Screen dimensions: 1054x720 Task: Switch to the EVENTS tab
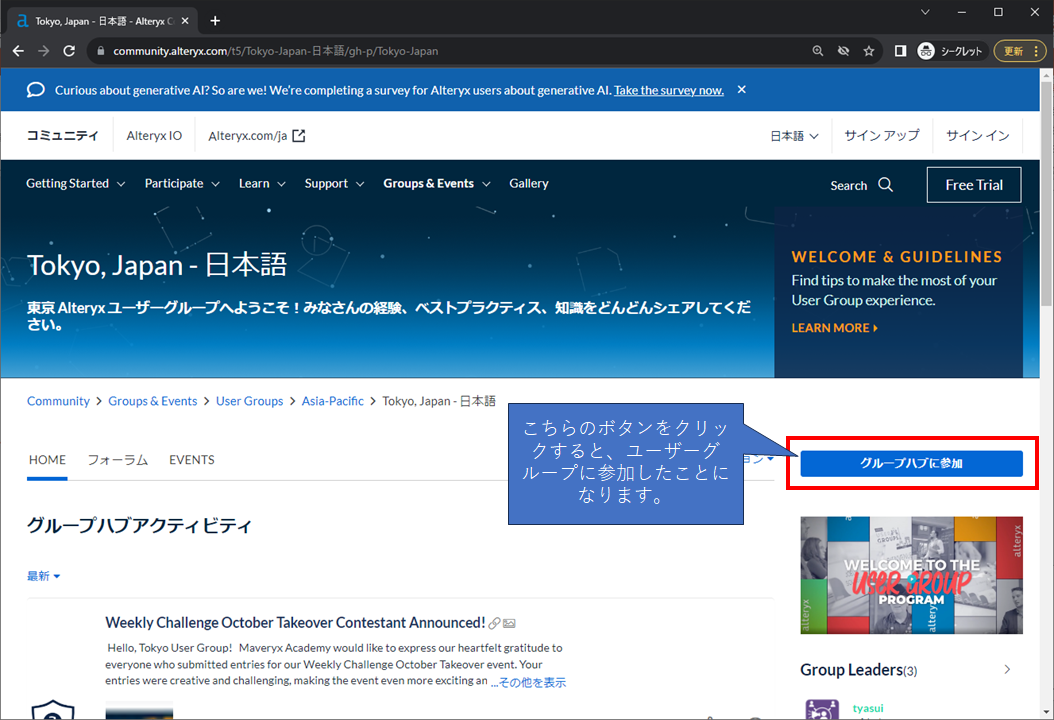192,460
